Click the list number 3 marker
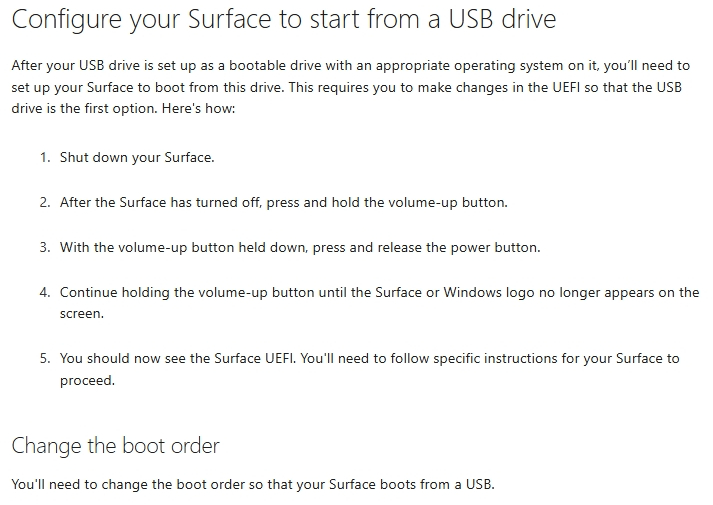This screenshot has height=505, width=713. 45,247
